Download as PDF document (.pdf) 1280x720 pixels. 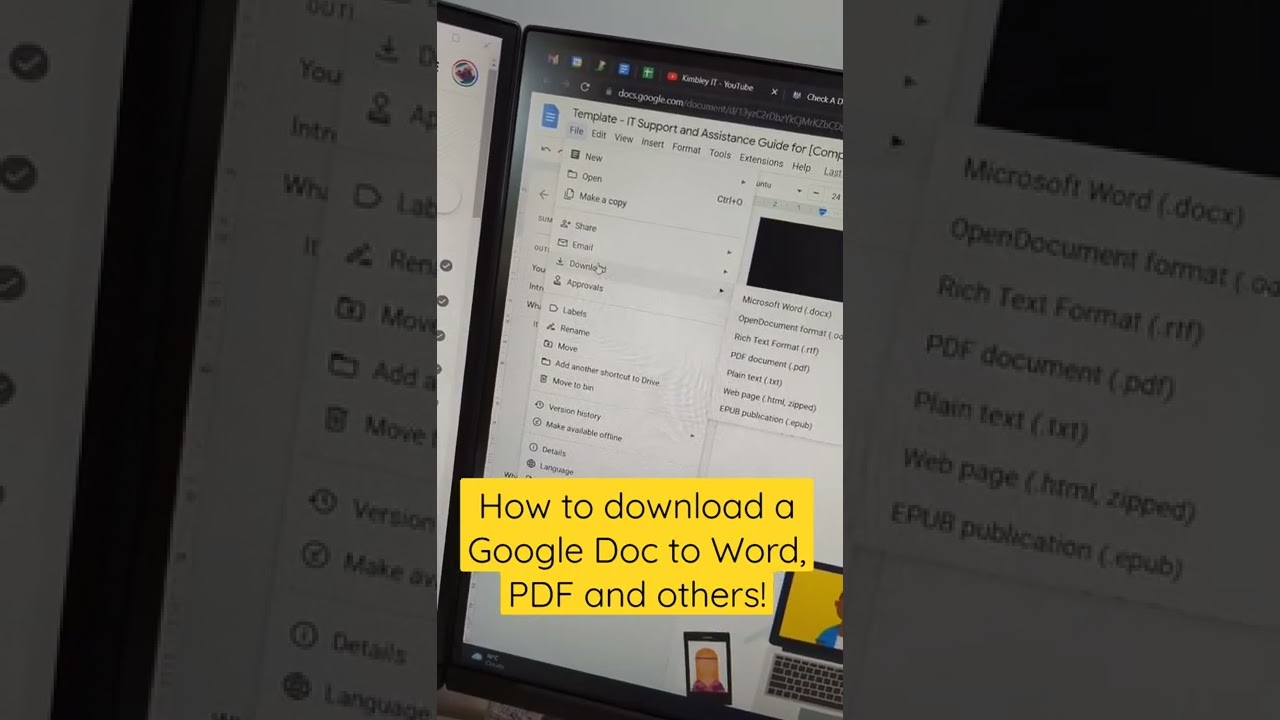pyautogui.click(x=769, y=361)
